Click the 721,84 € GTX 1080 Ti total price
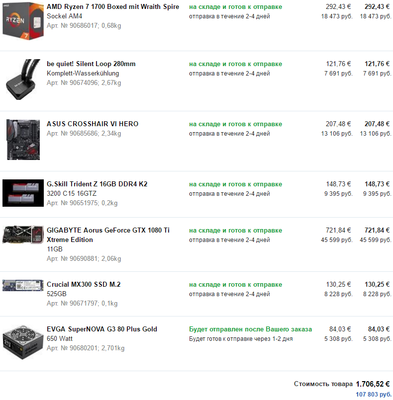 pos(377,230)
